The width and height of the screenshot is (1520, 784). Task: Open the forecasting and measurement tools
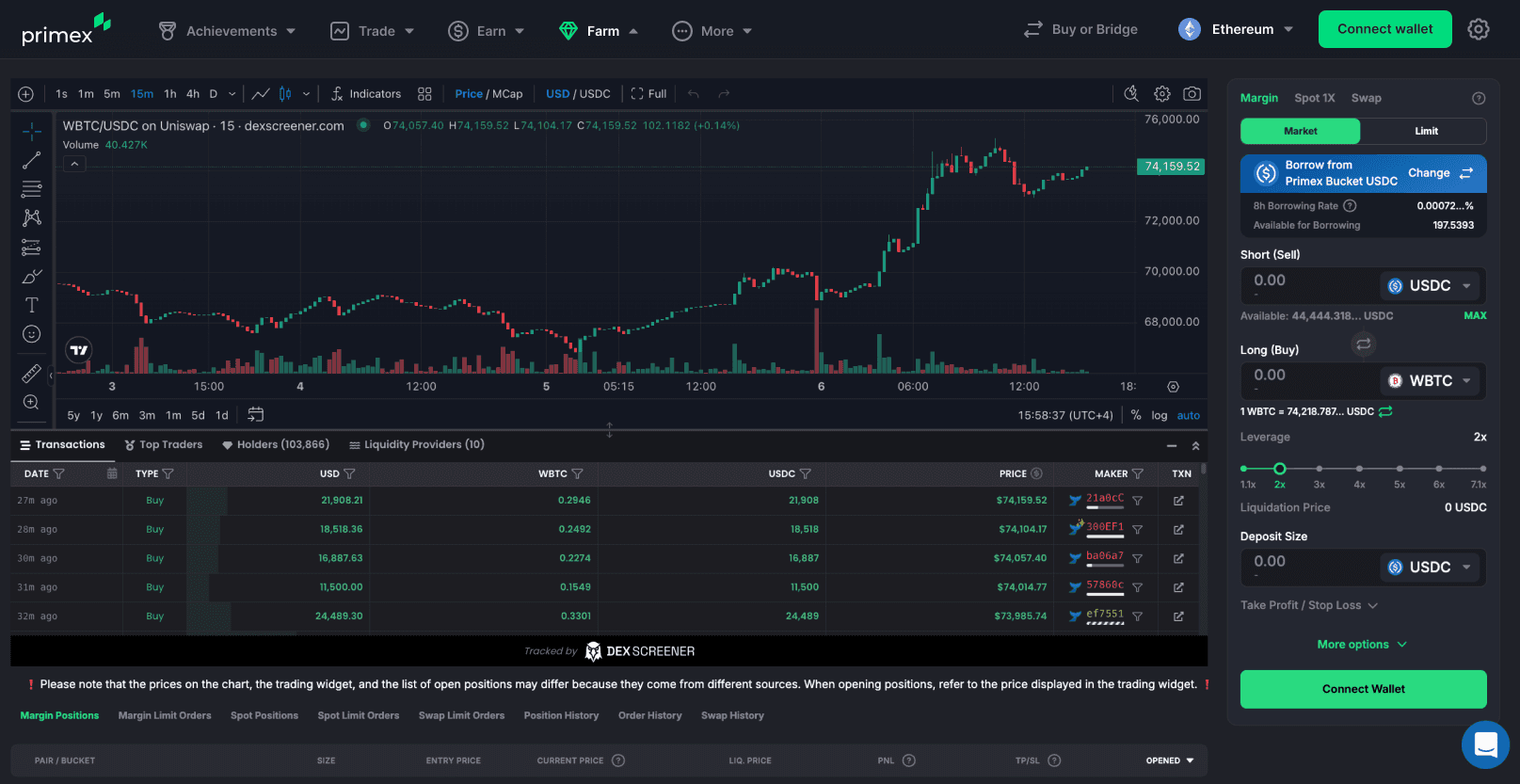pos(31,248)
